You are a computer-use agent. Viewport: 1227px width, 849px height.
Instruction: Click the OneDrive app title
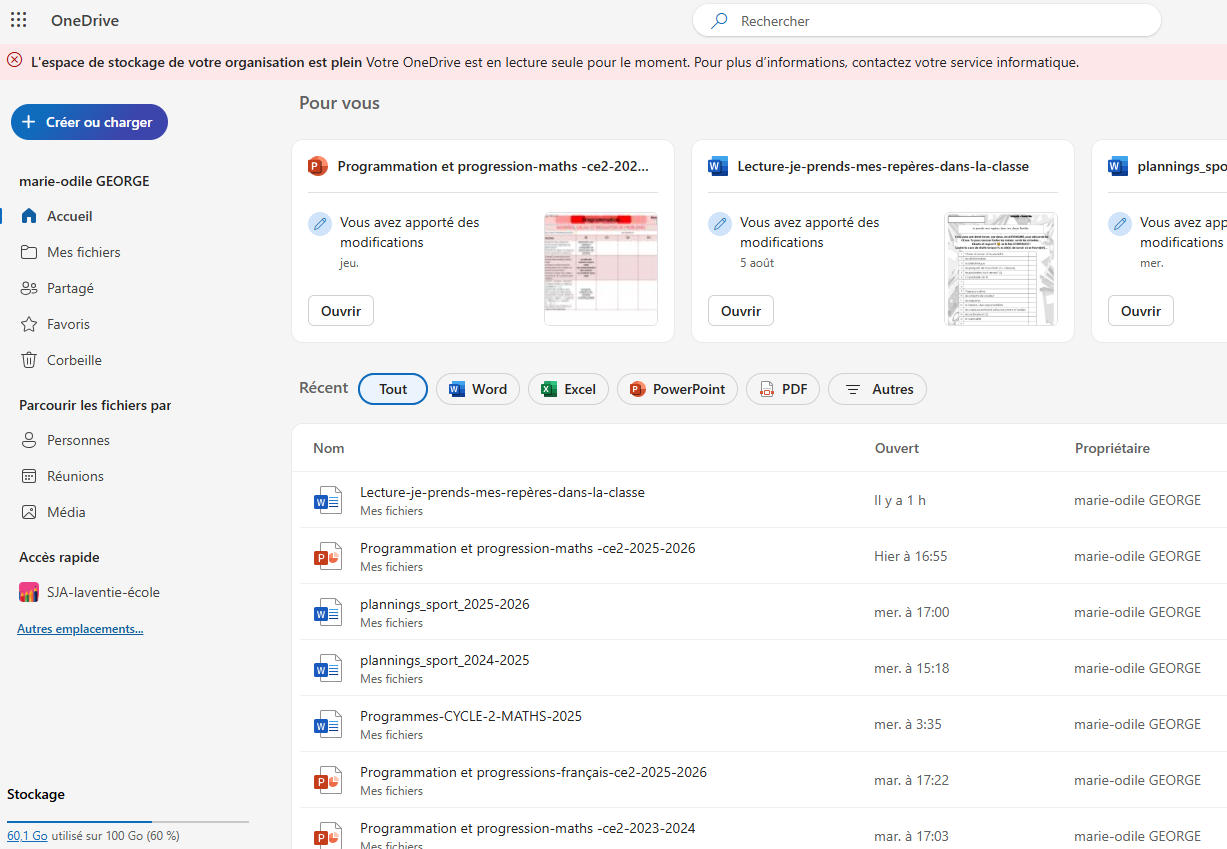coord(85,21)
